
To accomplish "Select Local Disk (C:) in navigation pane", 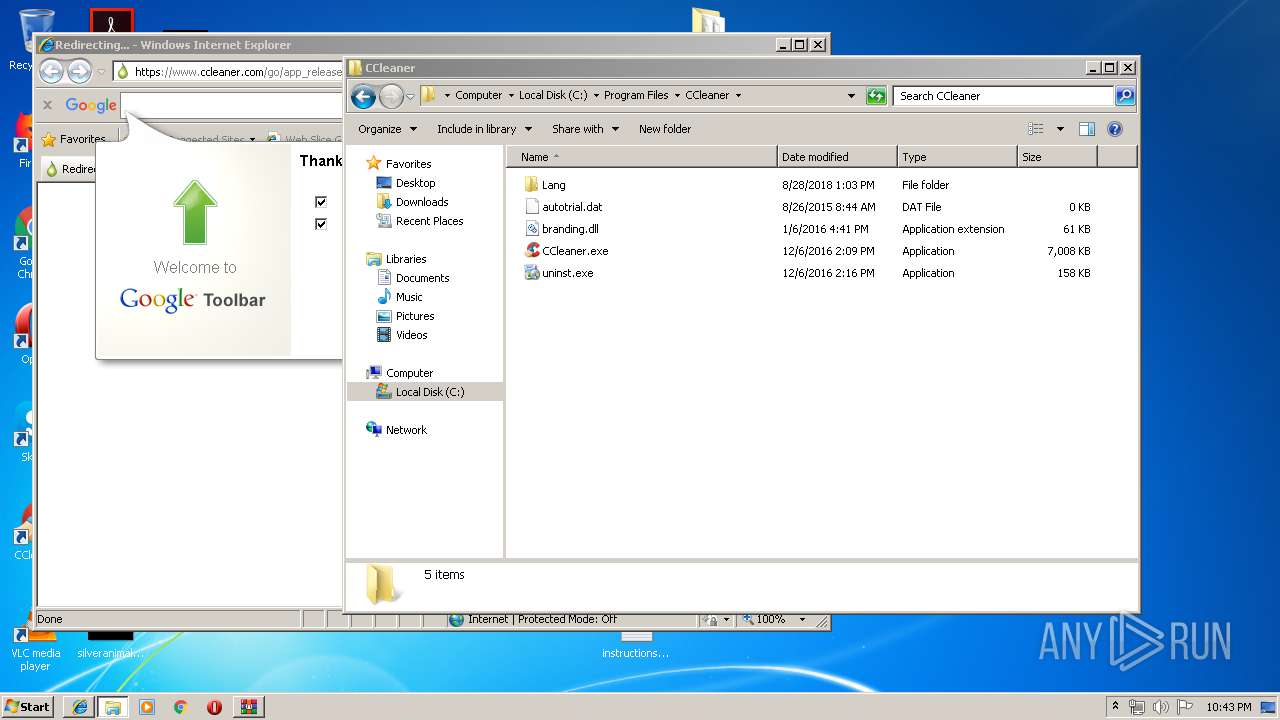I will (430, 392).
